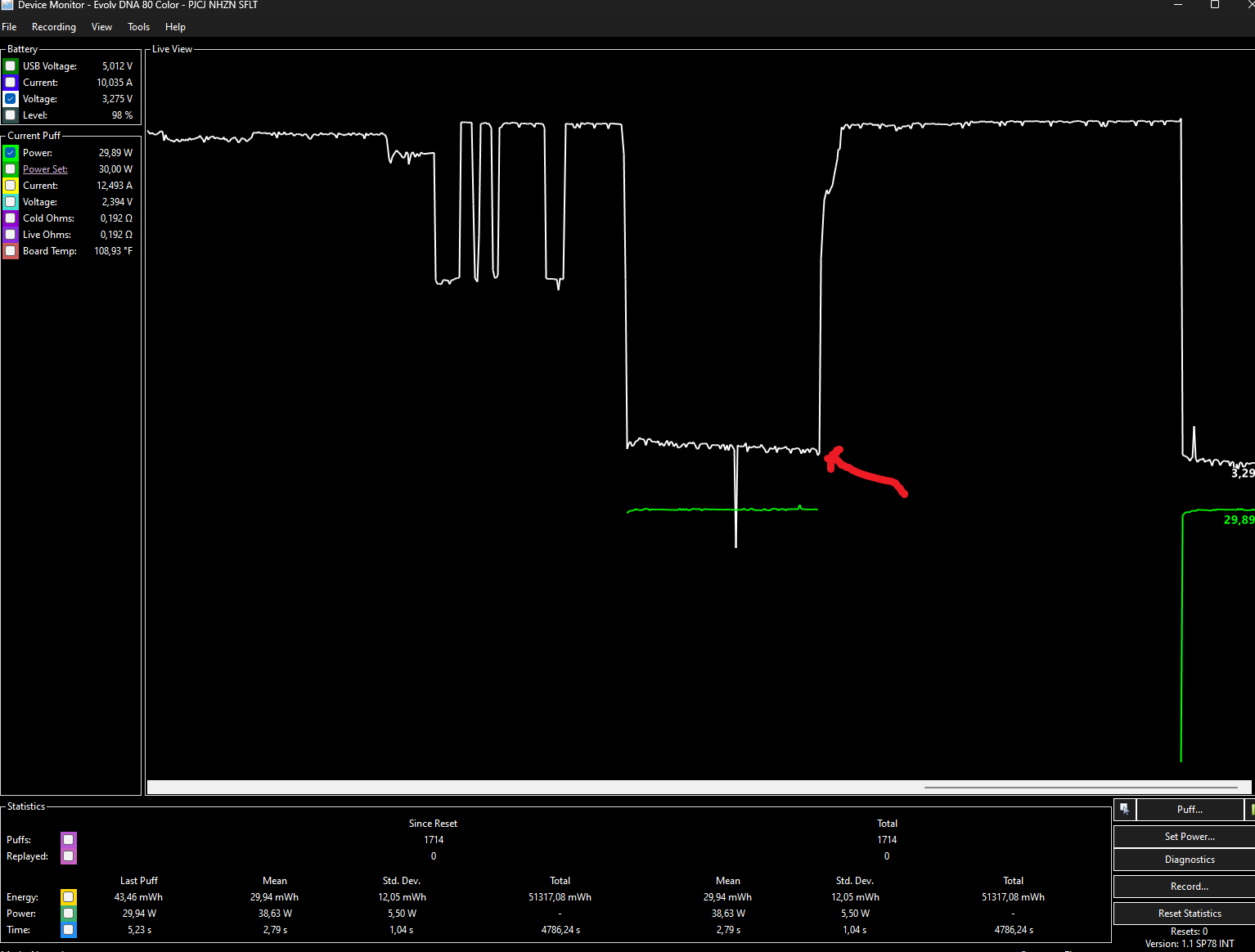Check the Board Temp checkbox

pyautogui.click(x=11, y=251)
